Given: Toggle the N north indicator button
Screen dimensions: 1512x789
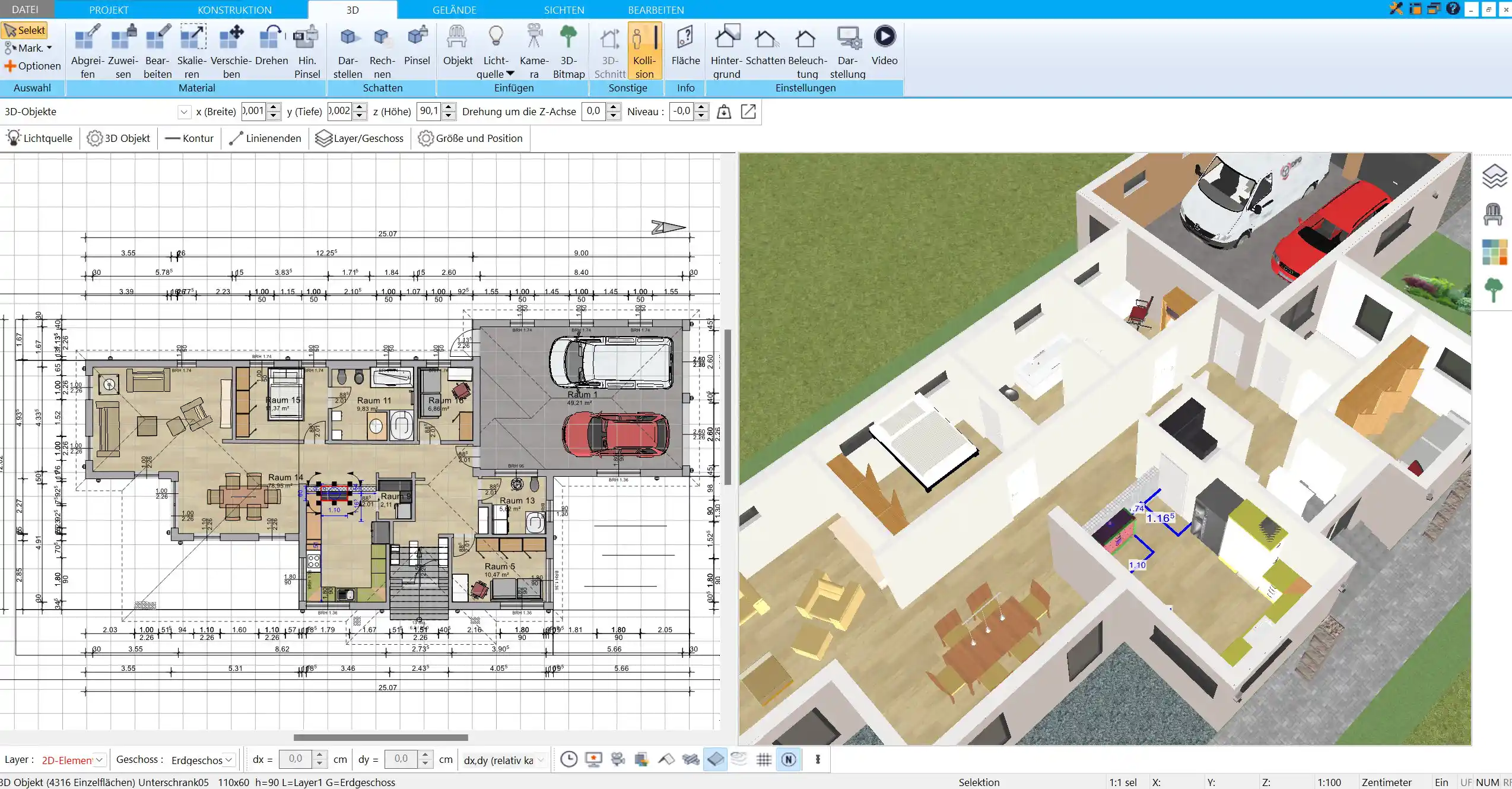Looking at the screenshot, I should (789, 759).
